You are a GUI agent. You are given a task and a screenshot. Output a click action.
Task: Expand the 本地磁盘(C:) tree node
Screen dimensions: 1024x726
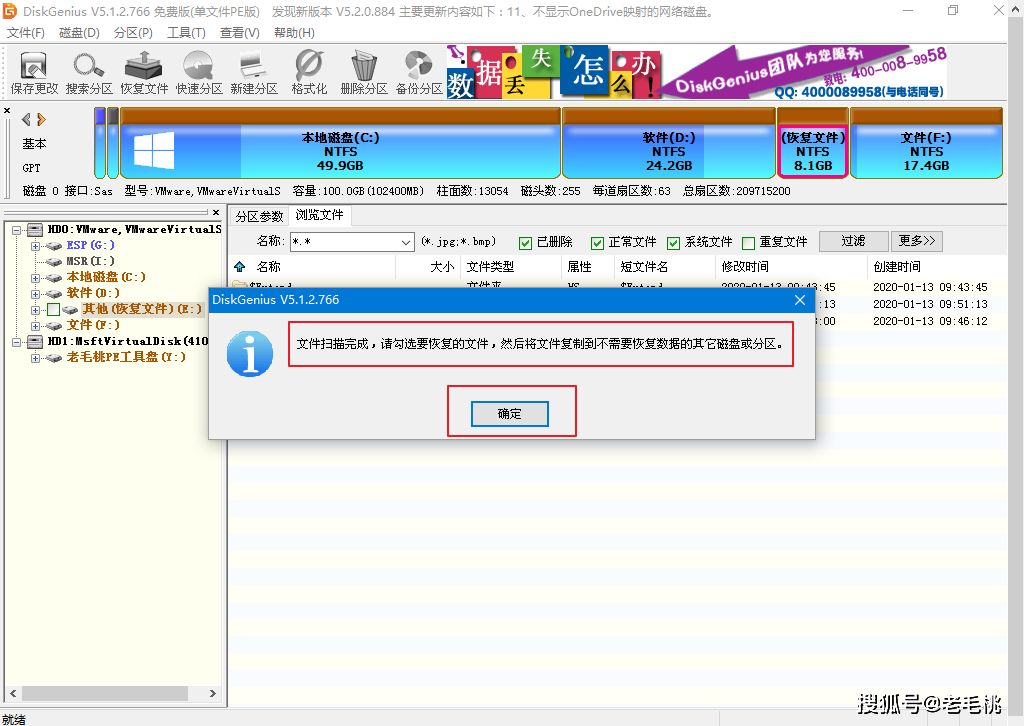click(35, 278)
